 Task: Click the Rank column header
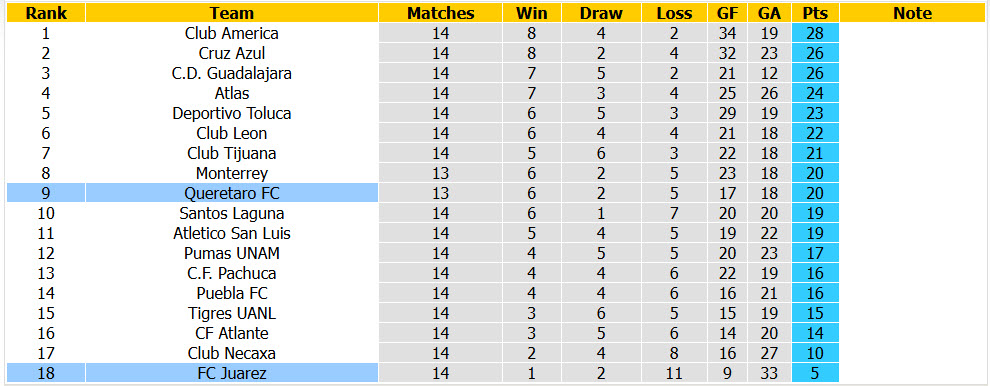[46, 13]
